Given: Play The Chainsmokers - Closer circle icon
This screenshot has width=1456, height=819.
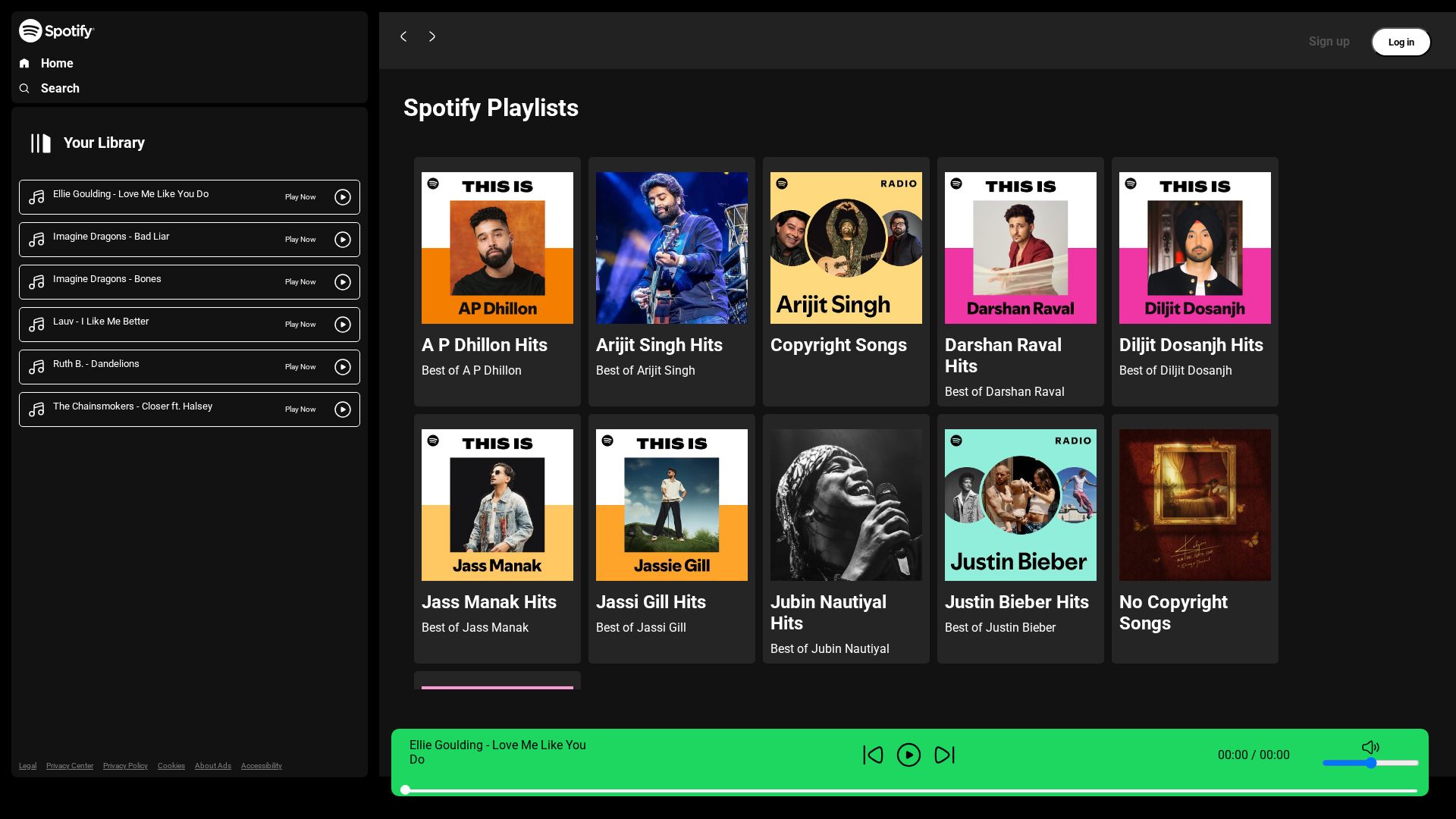Looking at the screenshot, I should (x=343, y=409).
